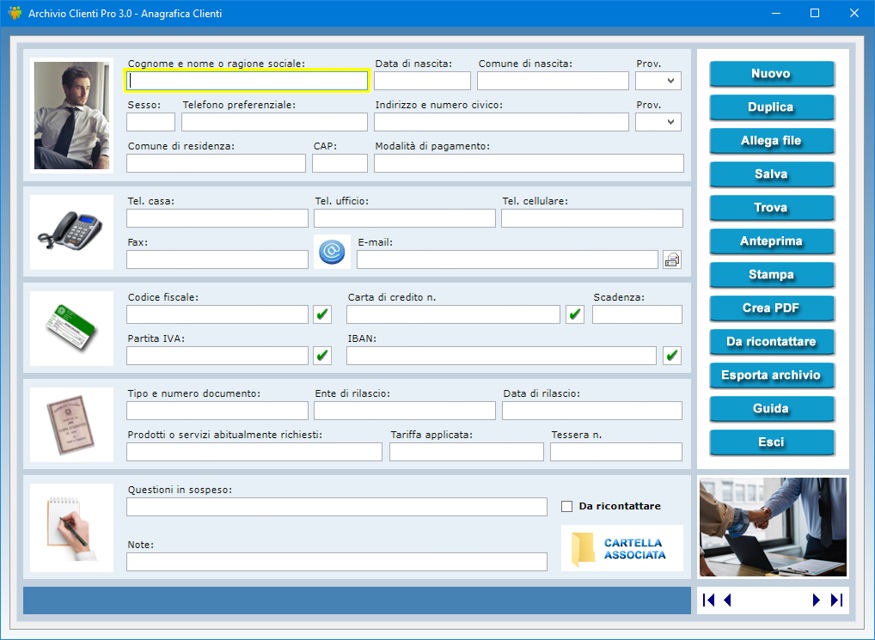Screen dimensions: 875x640
Task: Focus the Tipo e numero documento field
Action: tap(218, 410)
